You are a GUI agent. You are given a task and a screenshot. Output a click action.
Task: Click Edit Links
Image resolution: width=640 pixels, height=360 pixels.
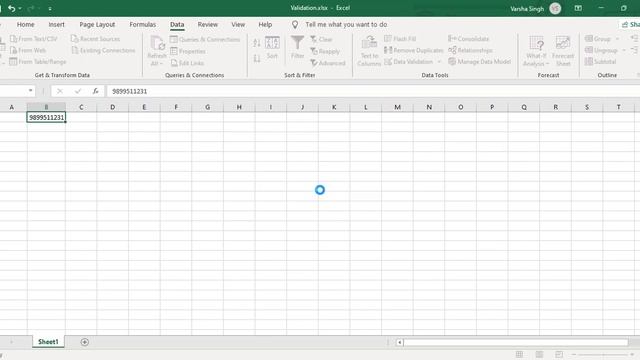point(187,63)
